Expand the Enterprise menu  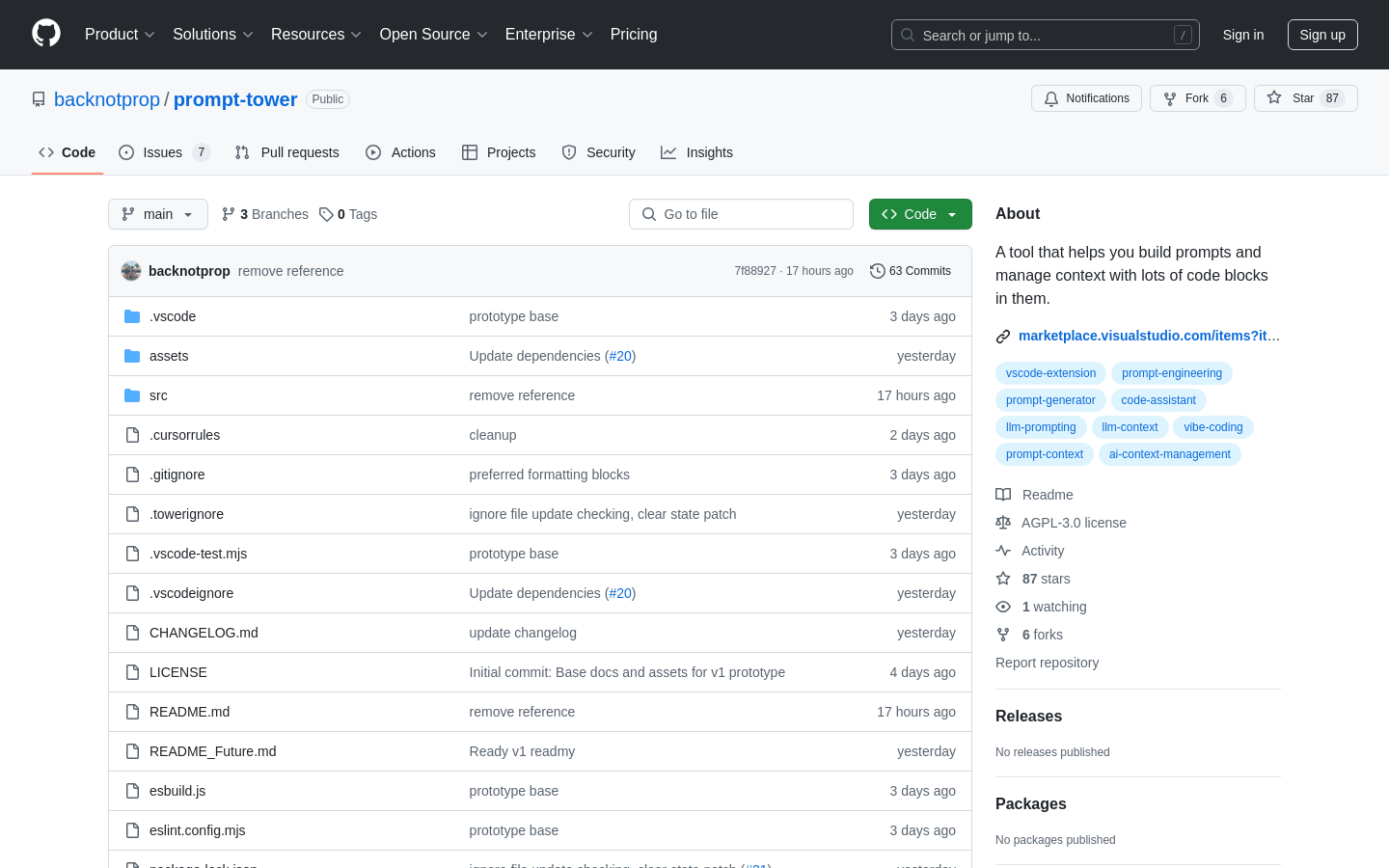tap(549, 34)
